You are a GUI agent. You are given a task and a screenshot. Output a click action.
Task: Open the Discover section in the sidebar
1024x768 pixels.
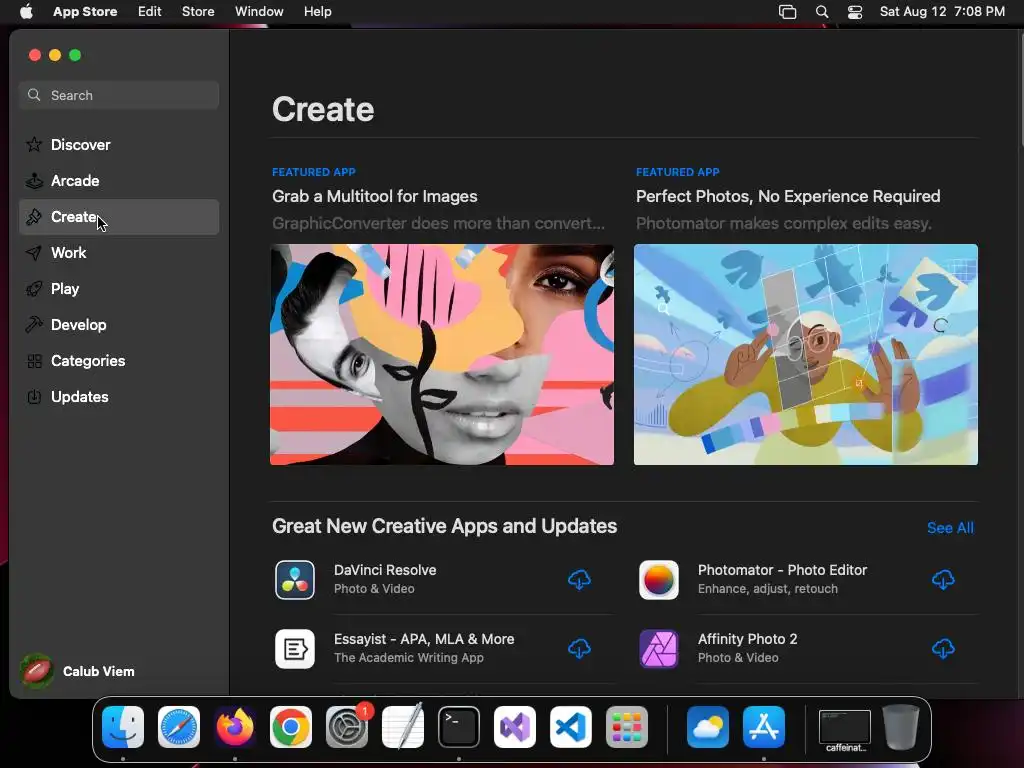(x=119, y=144)
